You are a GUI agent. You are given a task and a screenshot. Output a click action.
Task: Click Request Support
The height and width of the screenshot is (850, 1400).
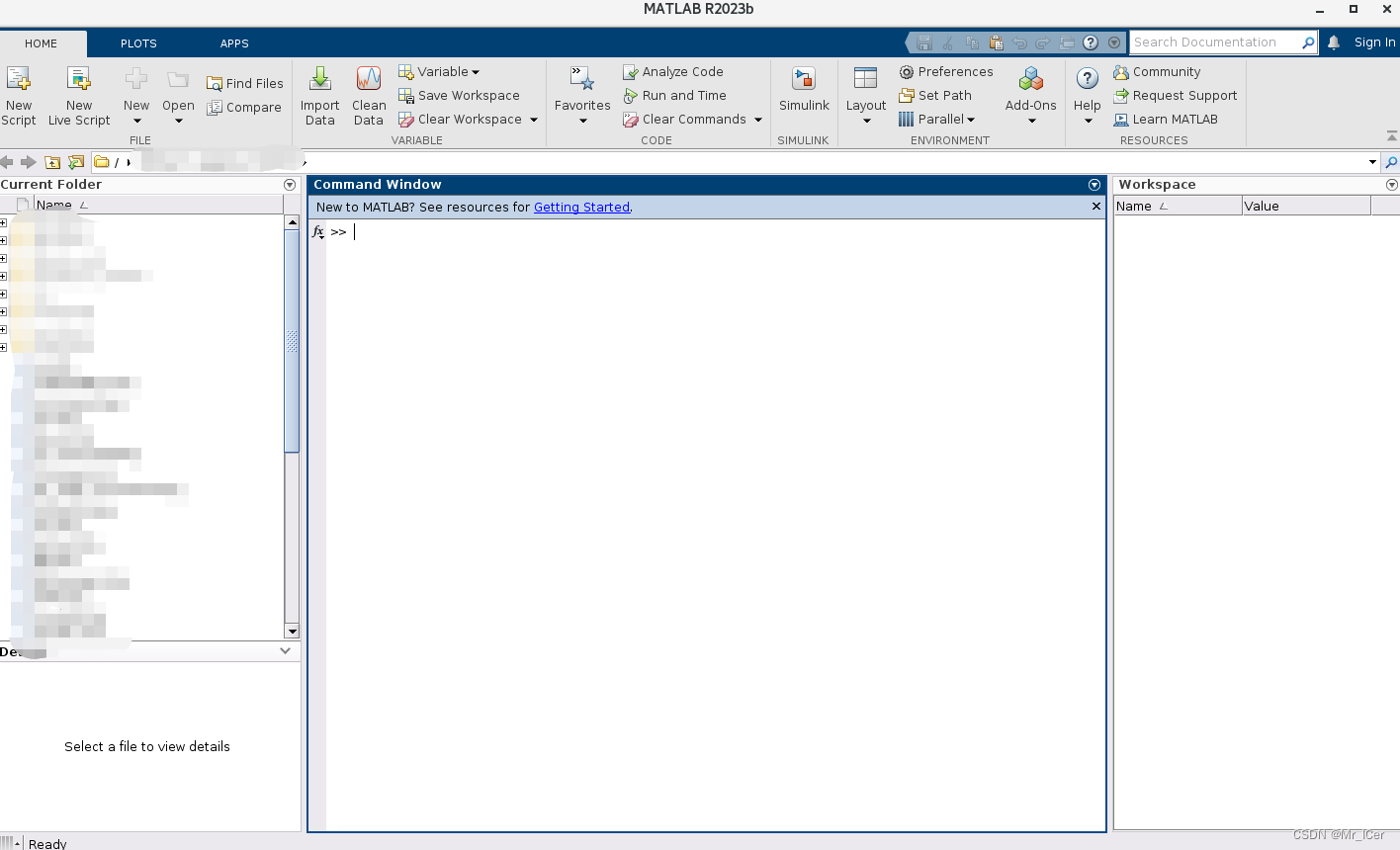(x=1176, y=95)
